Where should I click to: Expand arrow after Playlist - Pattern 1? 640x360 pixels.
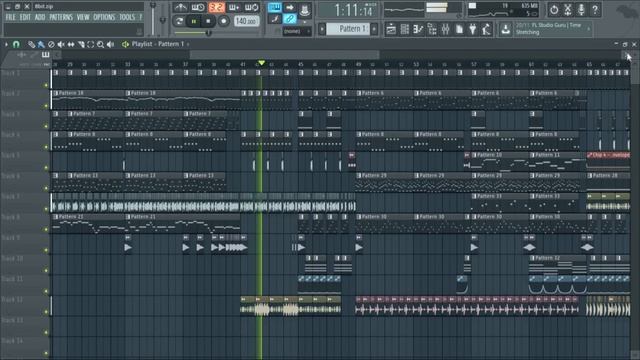[188, 44]
